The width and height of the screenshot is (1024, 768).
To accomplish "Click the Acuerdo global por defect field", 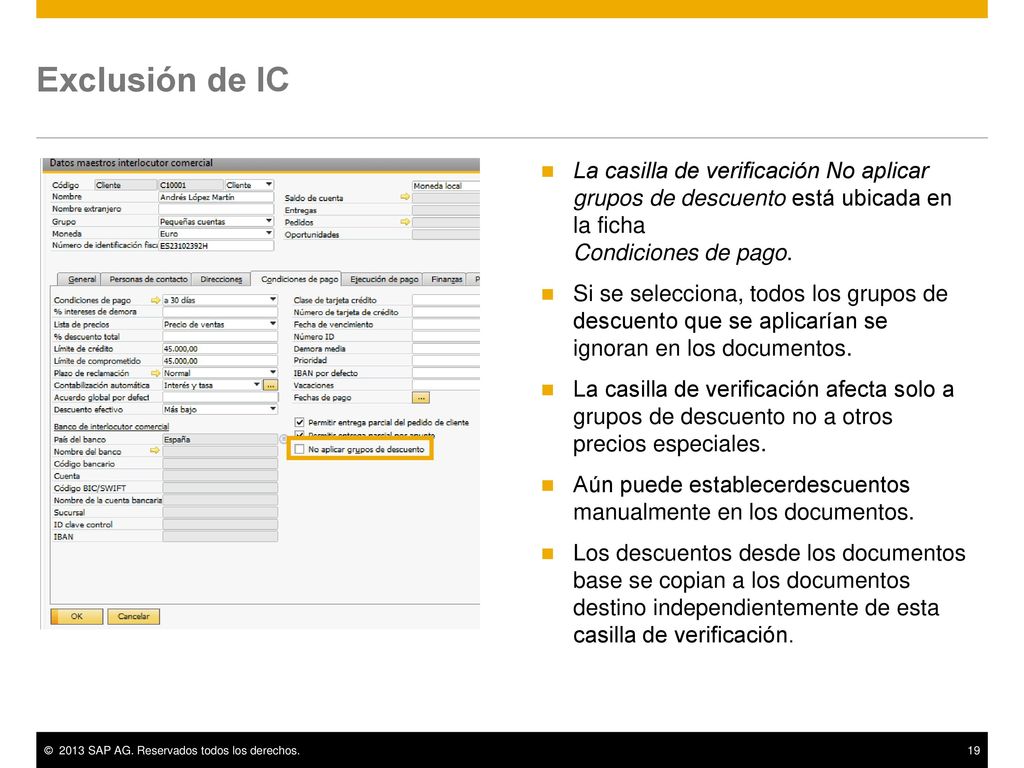I will (220, 397).
